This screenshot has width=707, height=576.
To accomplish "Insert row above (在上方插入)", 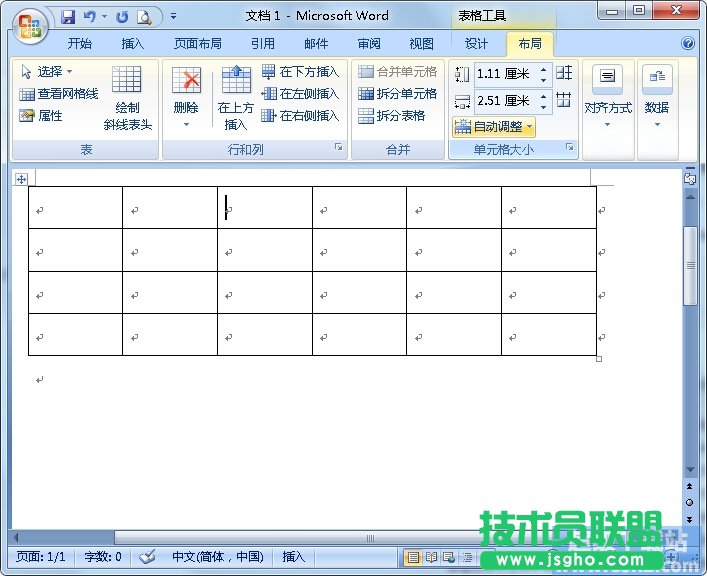I will tap(236, 99).
